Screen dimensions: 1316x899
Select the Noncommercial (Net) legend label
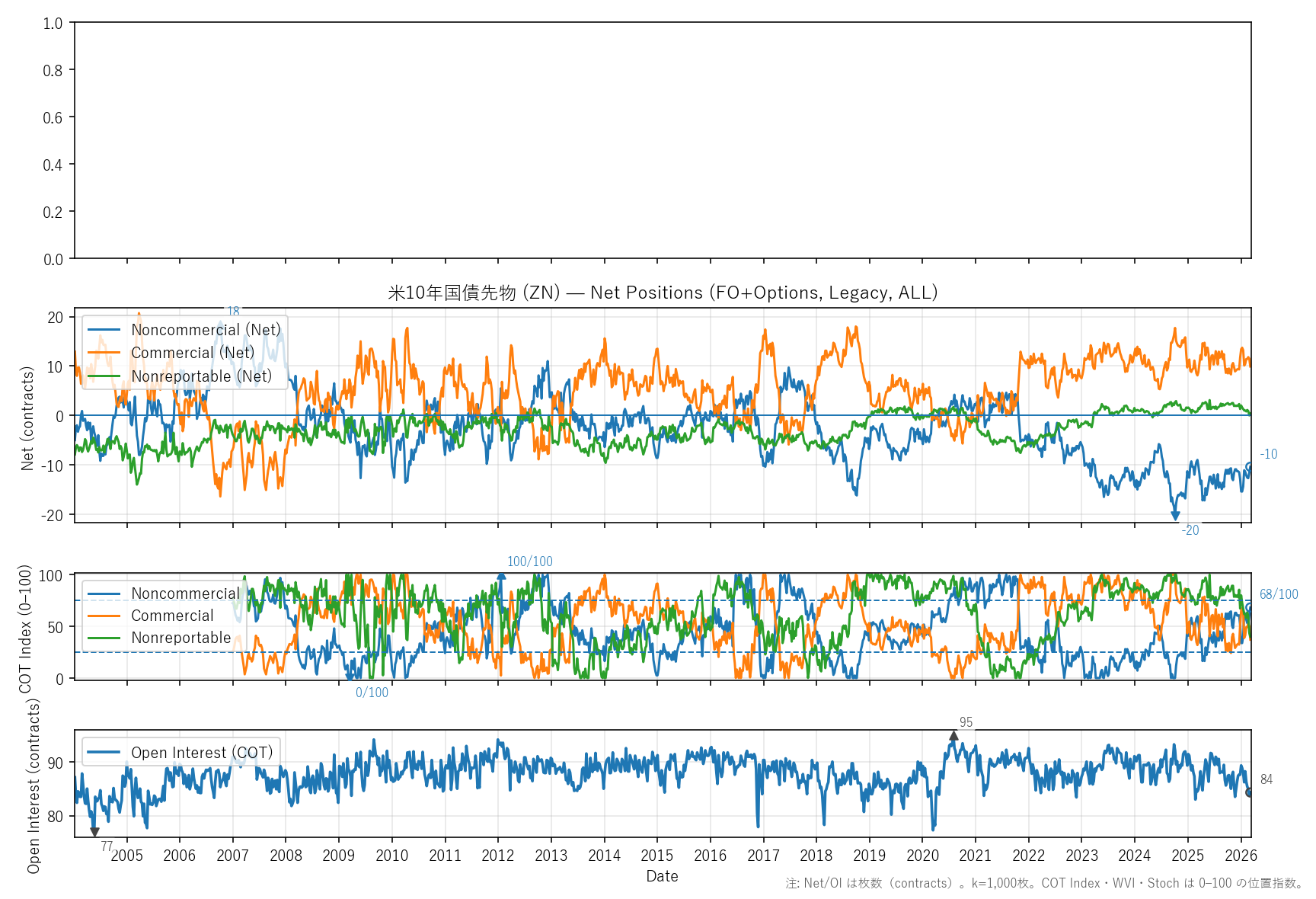click(x=206, y=330)
